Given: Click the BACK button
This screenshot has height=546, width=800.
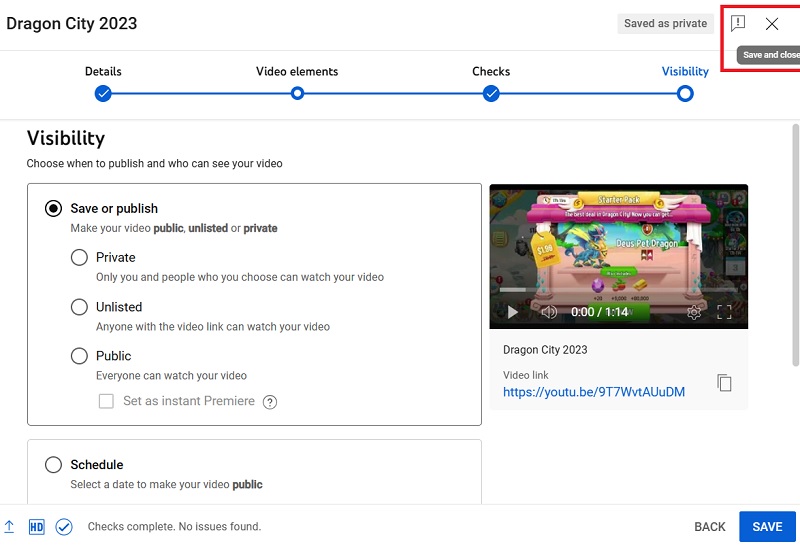Looking at the screenshot, I should pos(710,527).
